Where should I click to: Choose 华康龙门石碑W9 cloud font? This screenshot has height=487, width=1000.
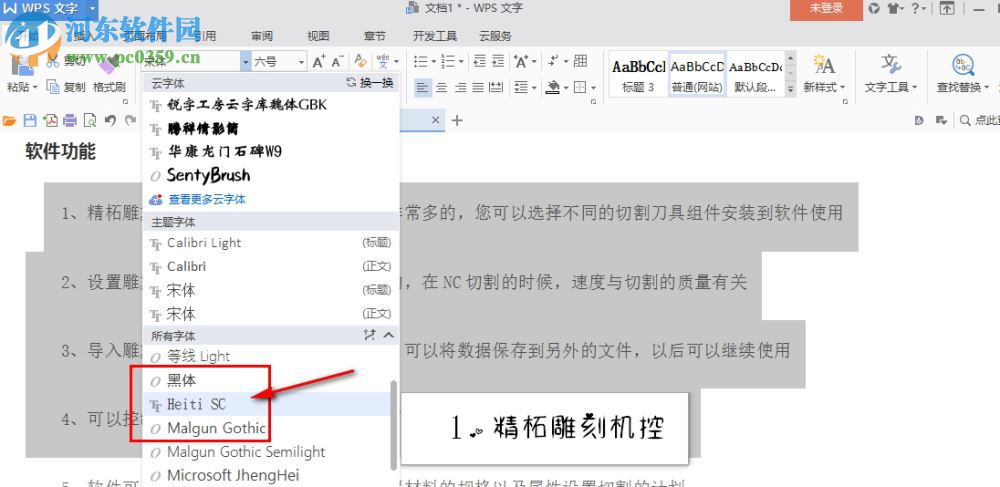(270, 152)
